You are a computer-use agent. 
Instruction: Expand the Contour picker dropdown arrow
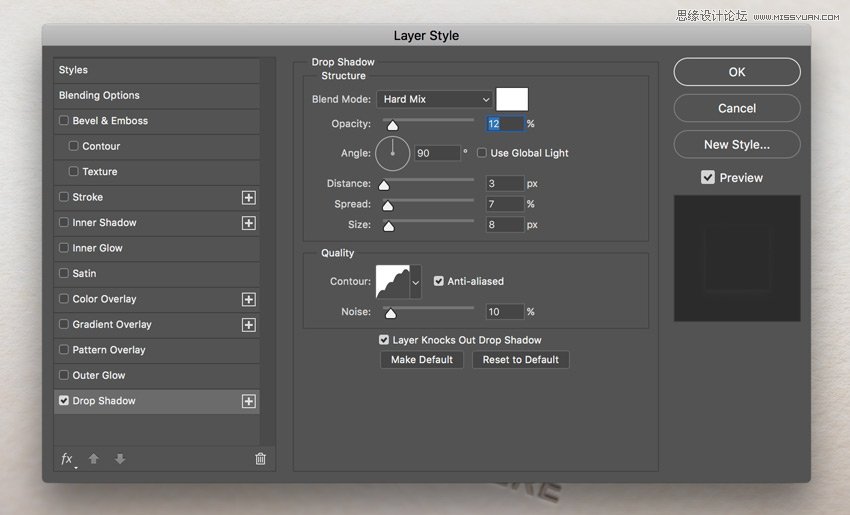click(416, 282)
